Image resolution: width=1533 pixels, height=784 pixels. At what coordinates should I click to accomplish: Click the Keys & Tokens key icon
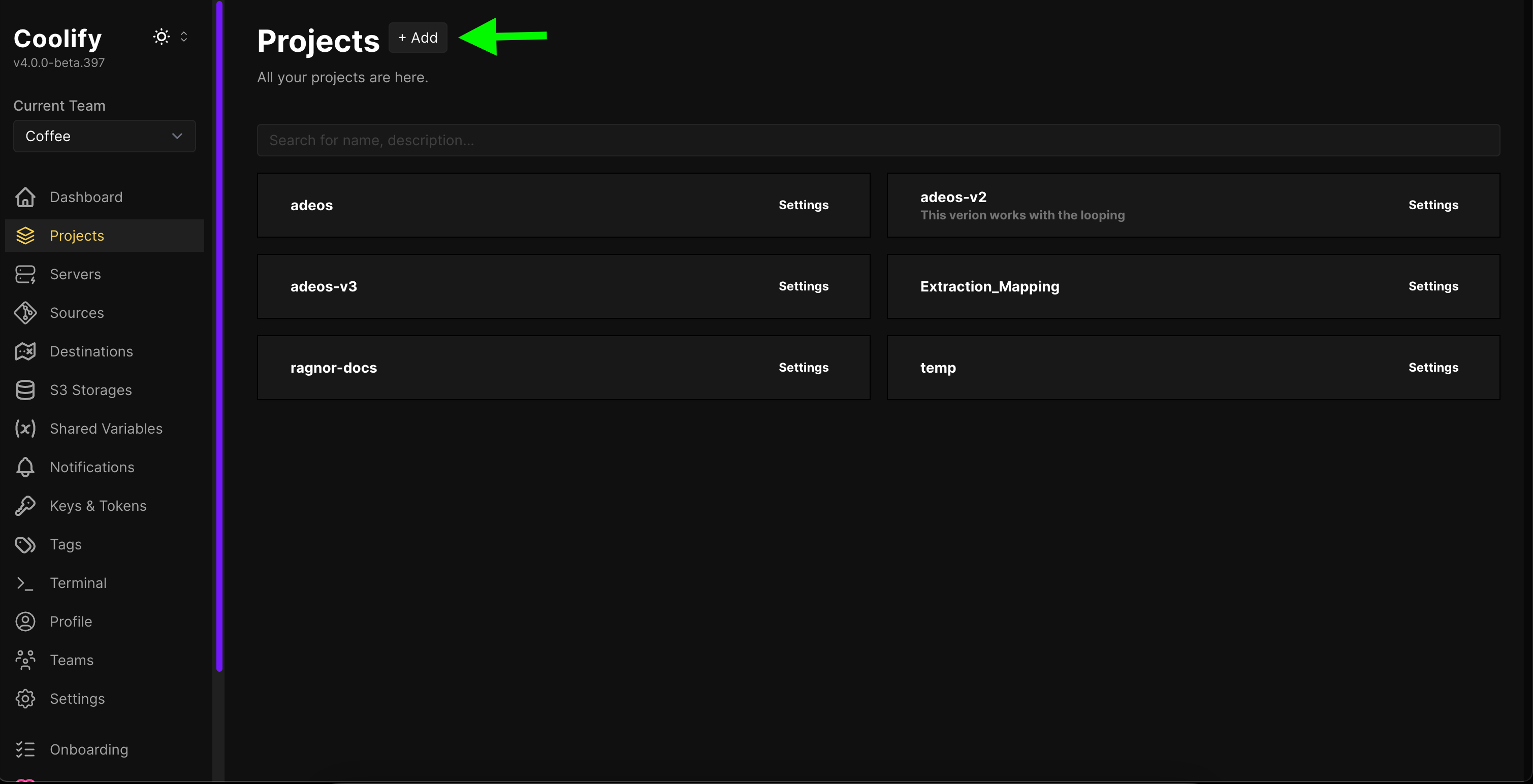point(25,506)
